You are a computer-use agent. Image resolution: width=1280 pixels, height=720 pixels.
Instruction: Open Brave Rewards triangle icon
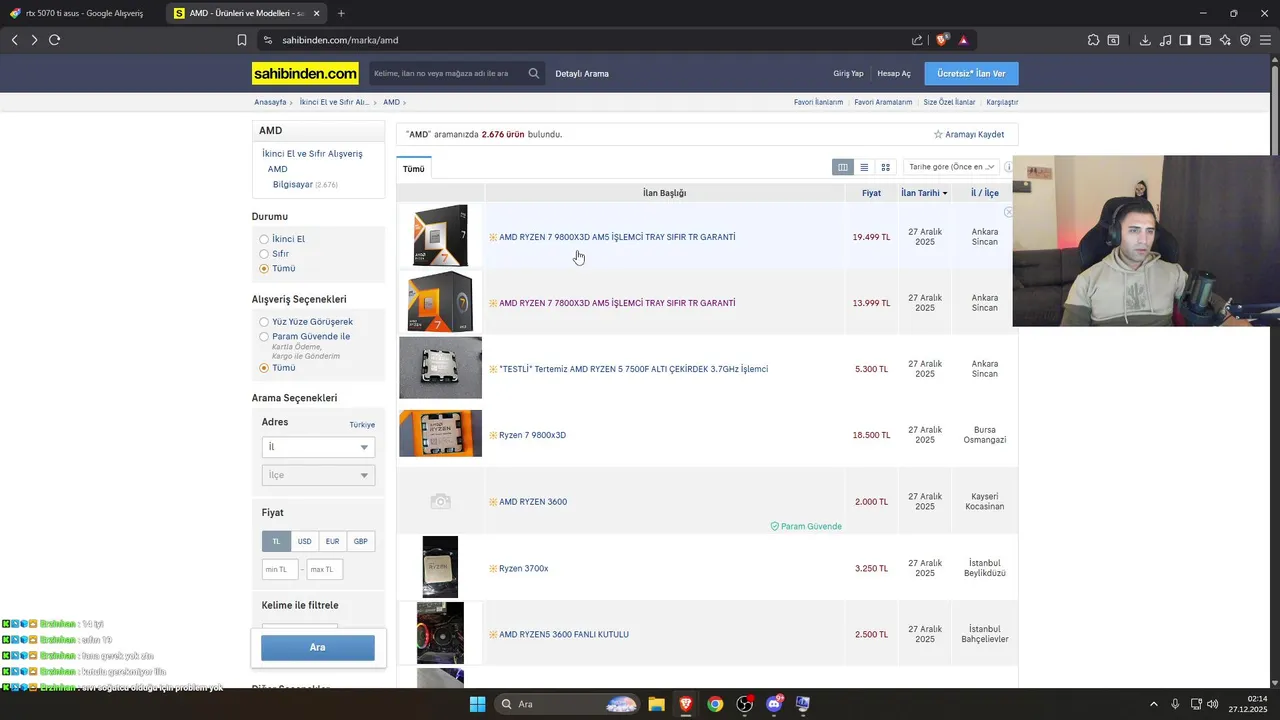tap(963, 40)
